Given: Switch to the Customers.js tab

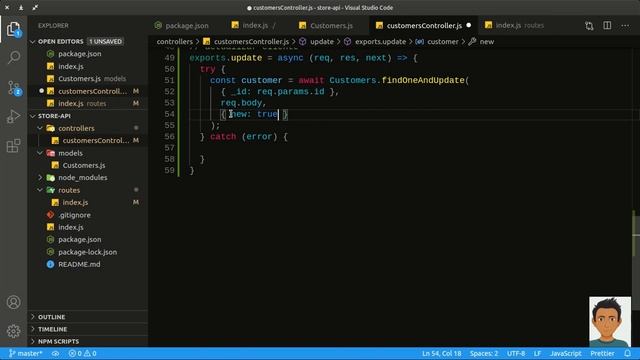Looking at the screenshot, I should point(326,25).
